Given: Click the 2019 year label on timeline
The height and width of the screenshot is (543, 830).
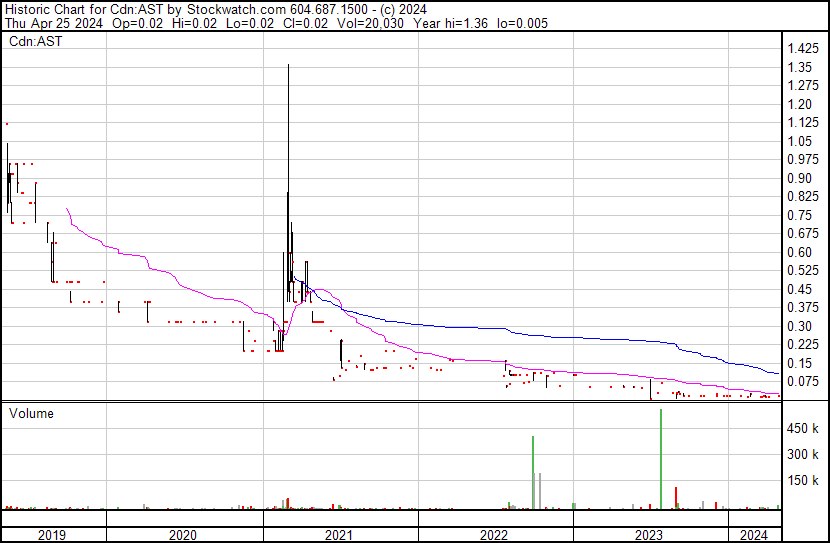Looking at the screenshot, I should pos(52,534).
